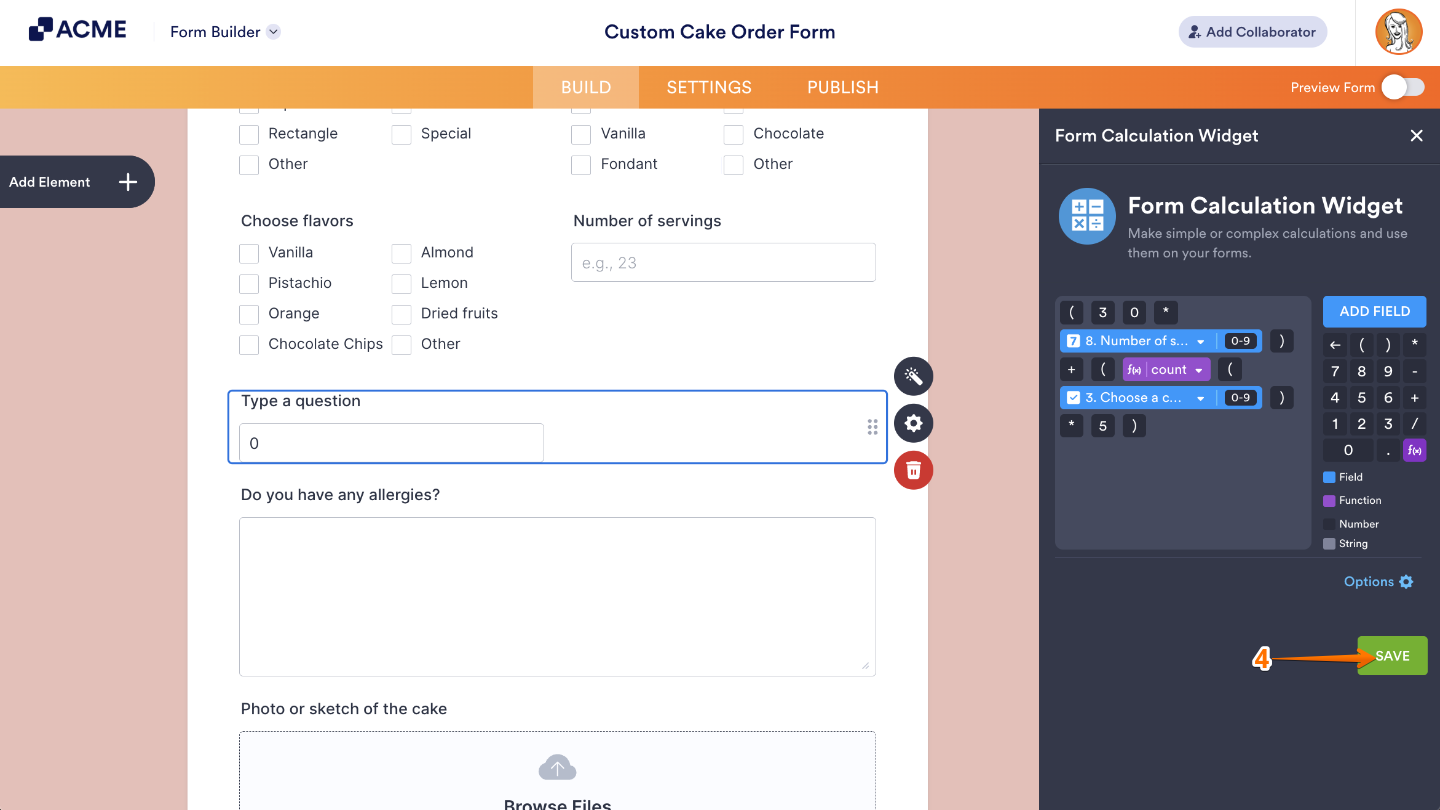Screen dimensions: 1440x810
Task: Click the Form Calculation Widget calculator icon
Action: point(1087,216)
